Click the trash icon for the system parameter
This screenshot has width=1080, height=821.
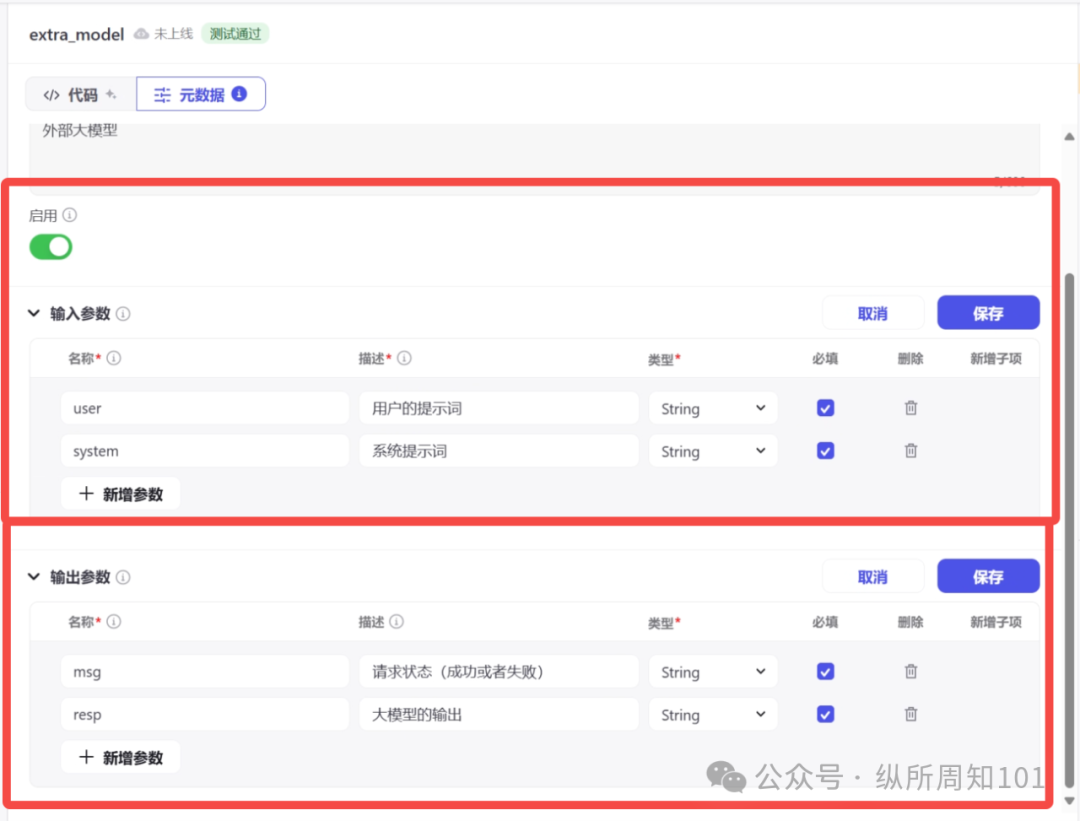click(910, 450)
